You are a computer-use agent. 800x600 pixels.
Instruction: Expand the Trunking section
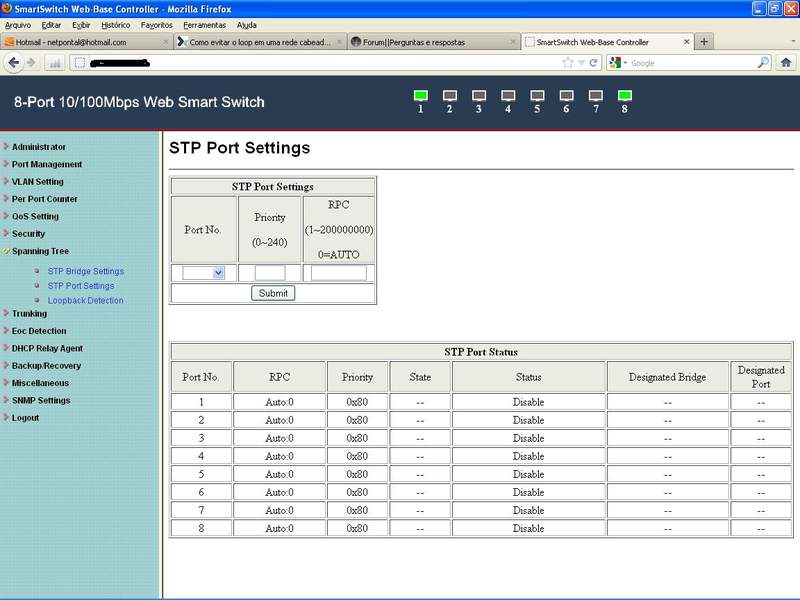click(29, 313)
